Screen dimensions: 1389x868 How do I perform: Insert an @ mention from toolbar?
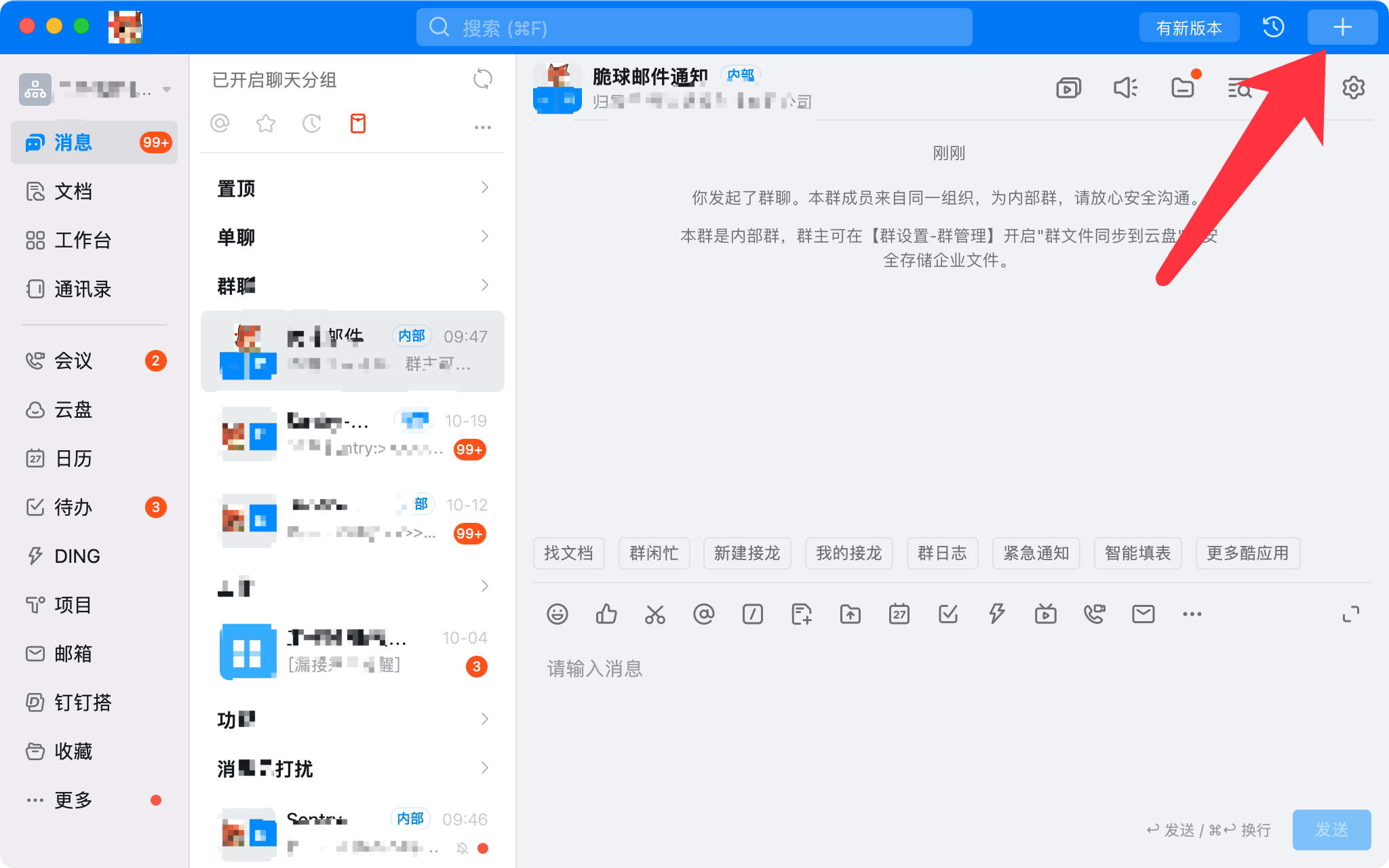pyautogui.click(x=704, y=614)
